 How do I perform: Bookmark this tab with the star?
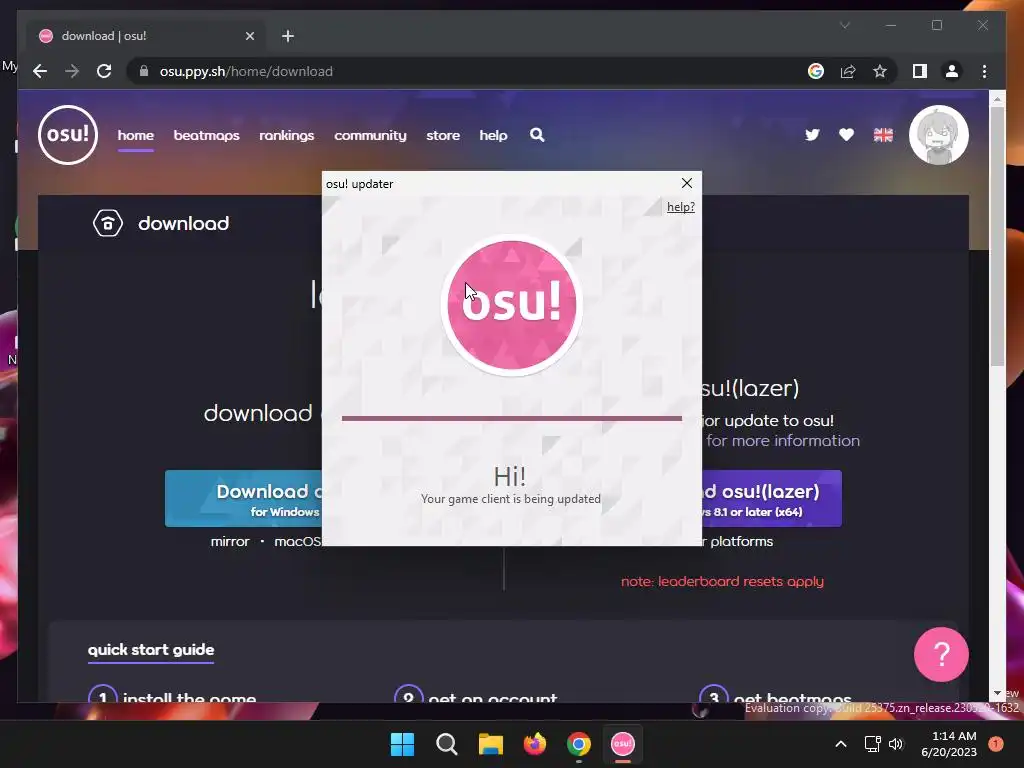[x=880, y=71]
